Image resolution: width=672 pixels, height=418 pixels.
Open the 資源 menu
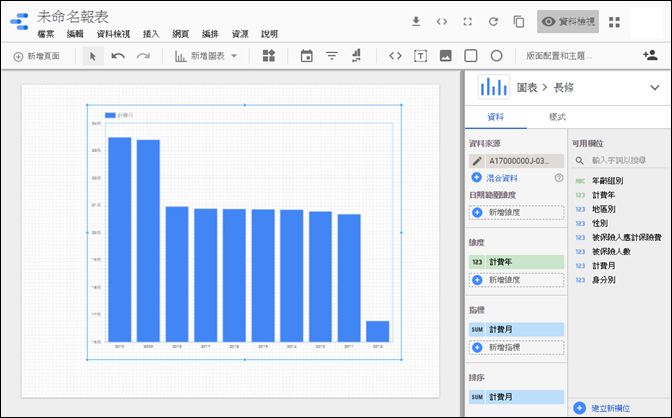(240, 34)
